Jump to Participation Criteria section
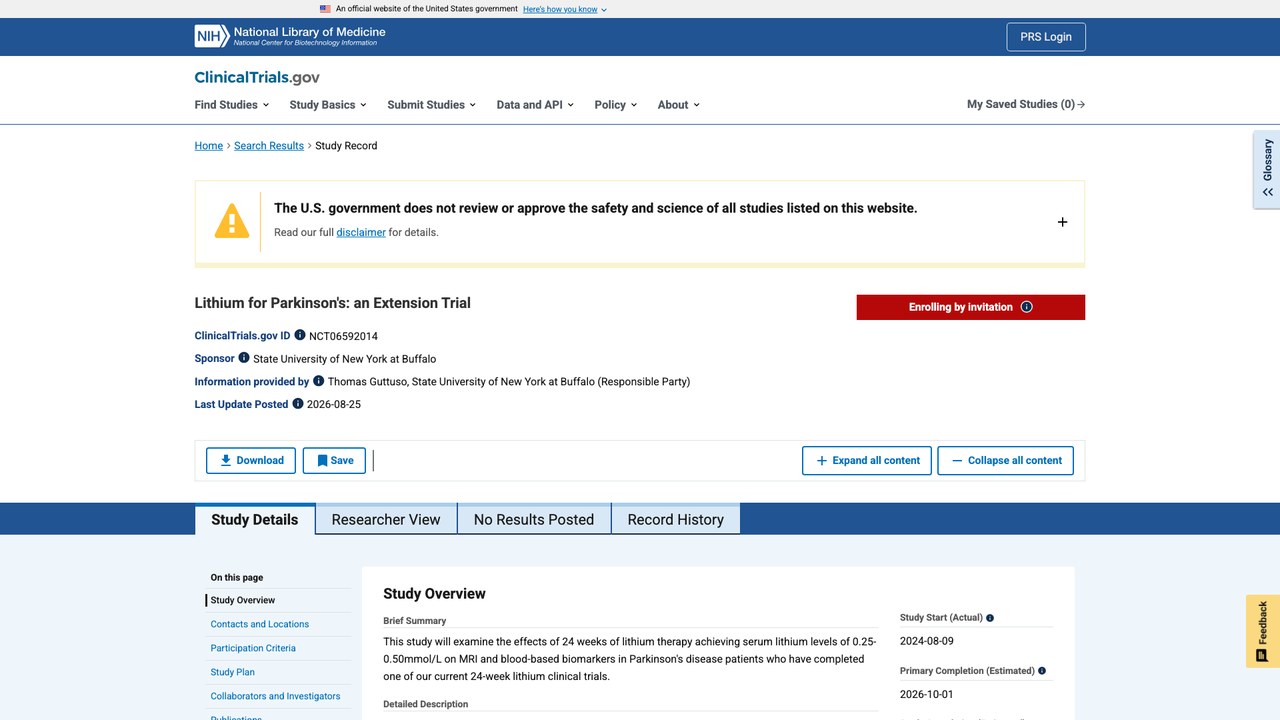1280x720 pixels. click(x=253, y=648)
